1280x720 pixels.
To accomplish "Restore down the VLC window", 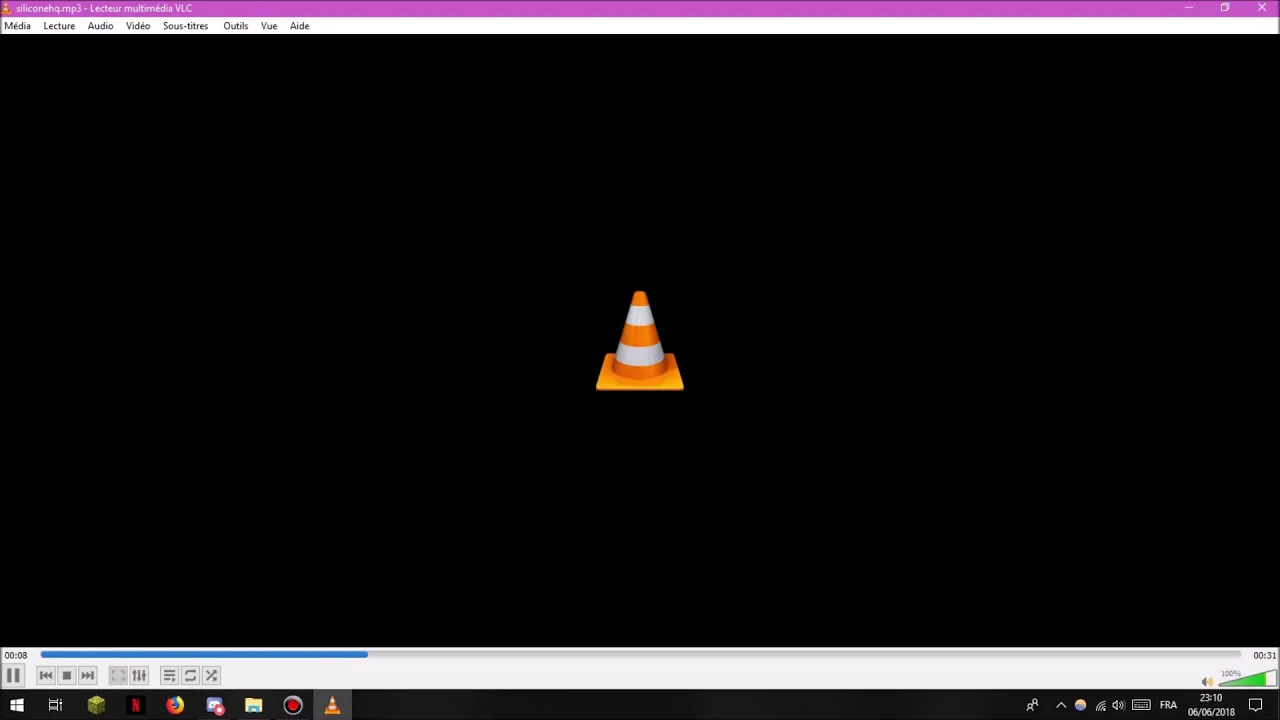I will [x=1225, y=8].
